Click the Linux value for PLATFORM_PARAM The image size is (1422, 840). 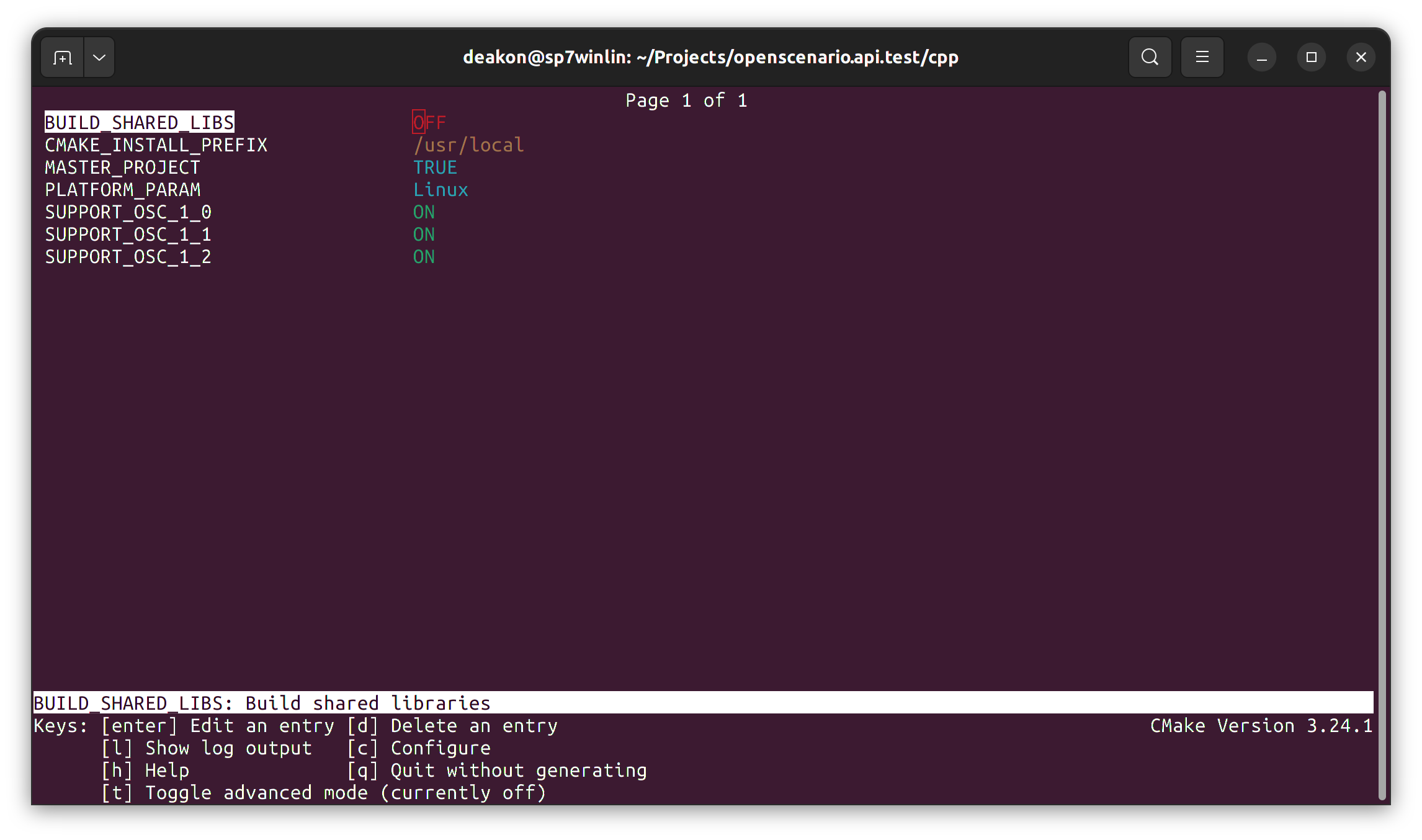click(440, 189)
